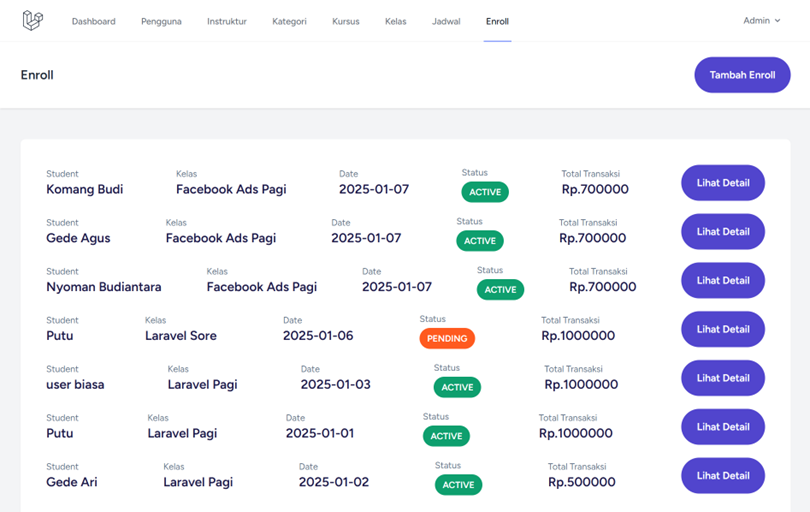View detail for Nyoman Budiantara enrollment
Screen dimensions: 810x512
tap(723, 281)
